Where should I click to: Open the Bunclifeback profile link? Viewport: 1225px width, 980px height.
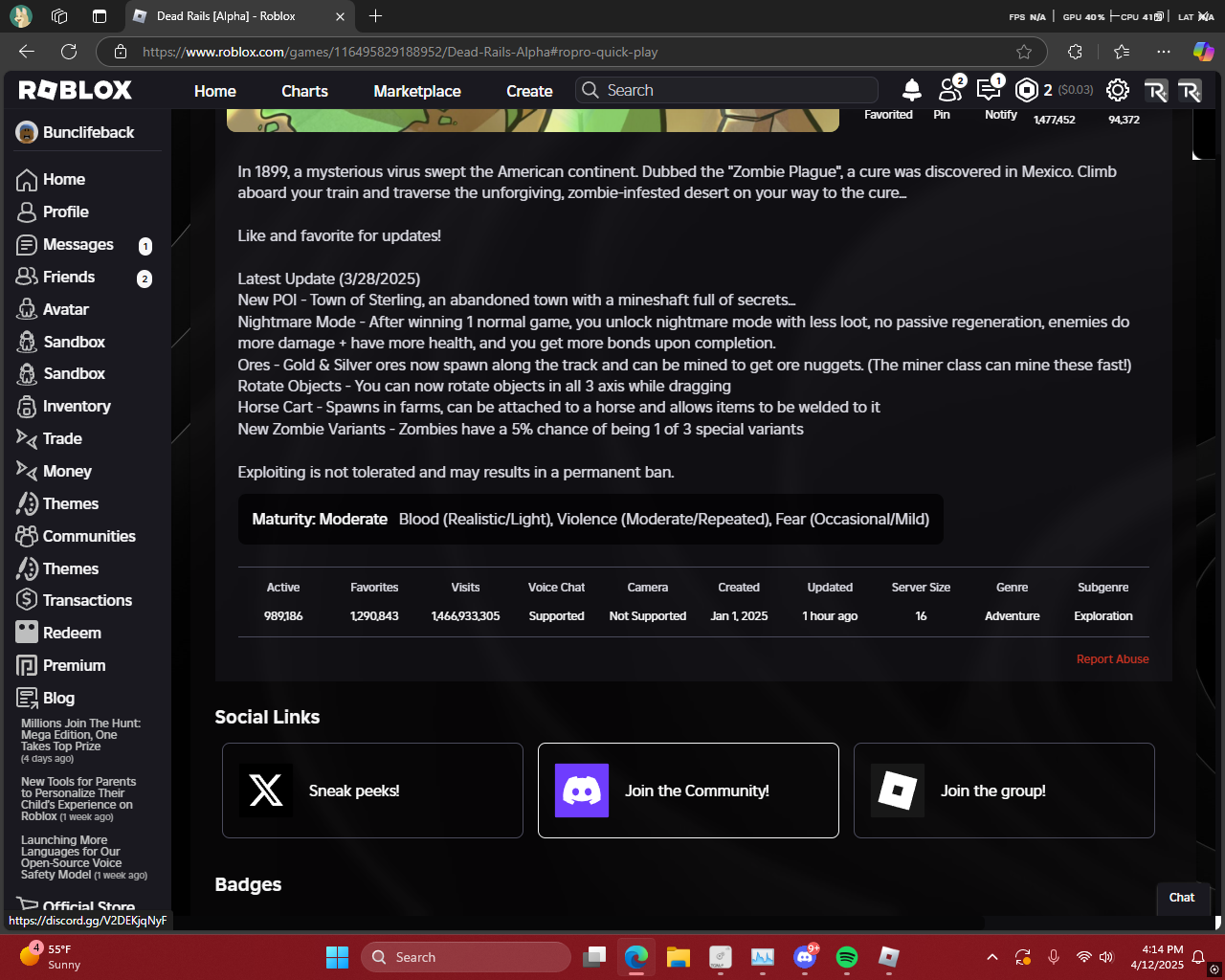tap(76, 132)
